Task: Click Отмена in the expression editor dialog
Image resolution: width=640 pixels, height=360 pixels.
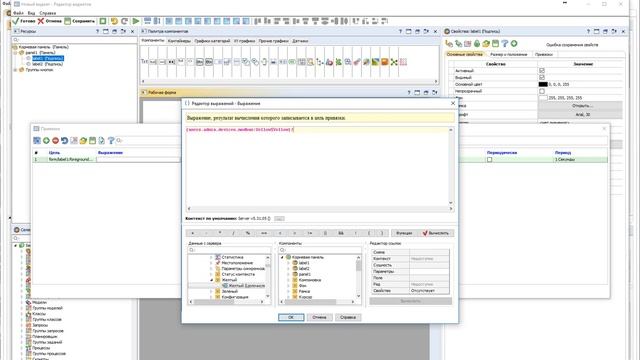Action: tap(319, 317)
